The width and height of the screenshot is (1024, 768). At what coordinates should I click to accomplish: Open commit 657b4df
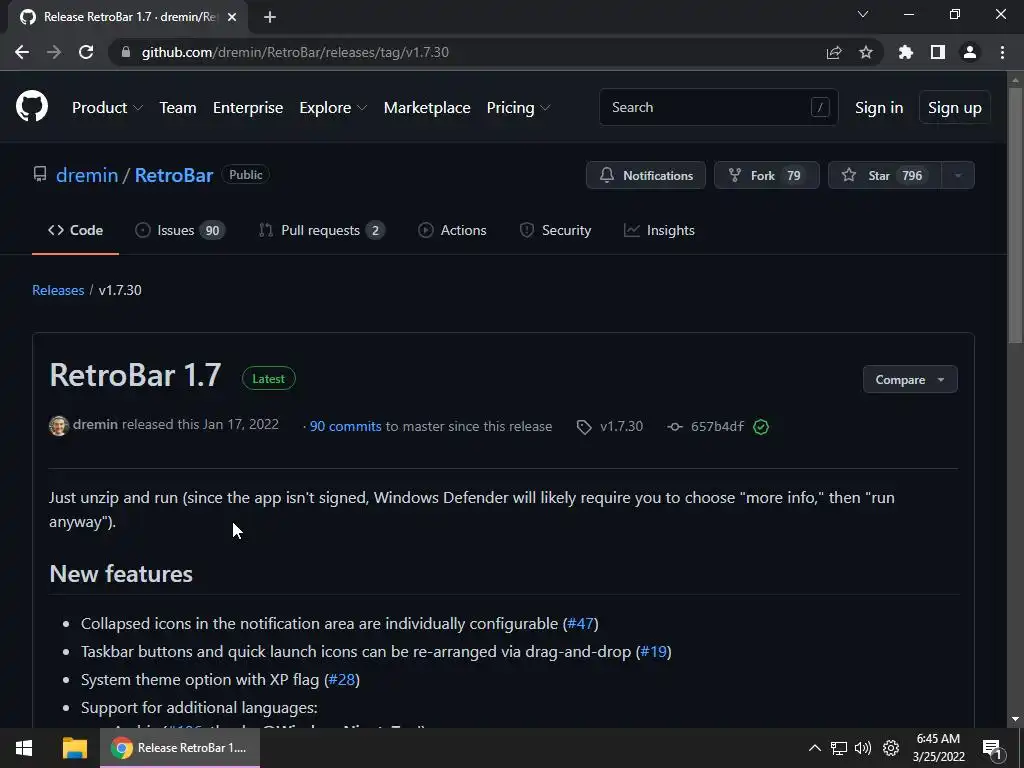click(x=717, y=426)
